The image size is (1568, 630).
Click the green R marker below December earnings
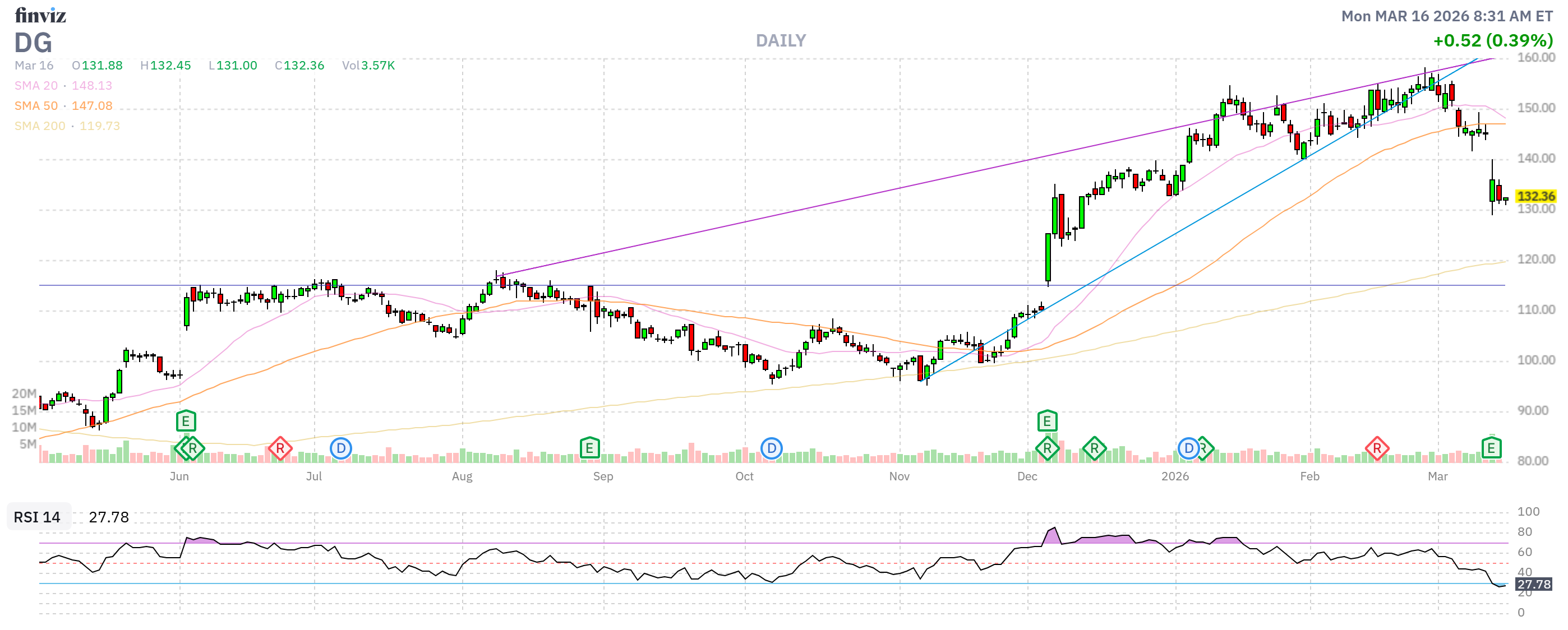pyautogui.click(x=1047, y=450)
